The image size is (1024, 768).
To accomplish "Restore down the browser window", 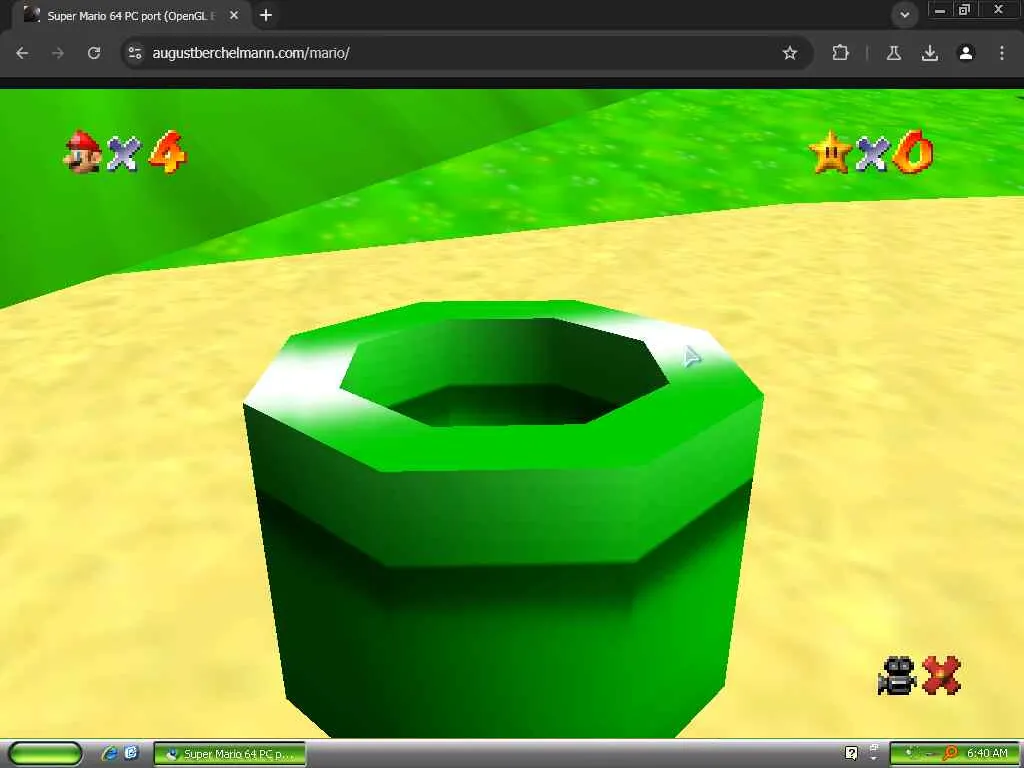I will [x=964, y=10].
